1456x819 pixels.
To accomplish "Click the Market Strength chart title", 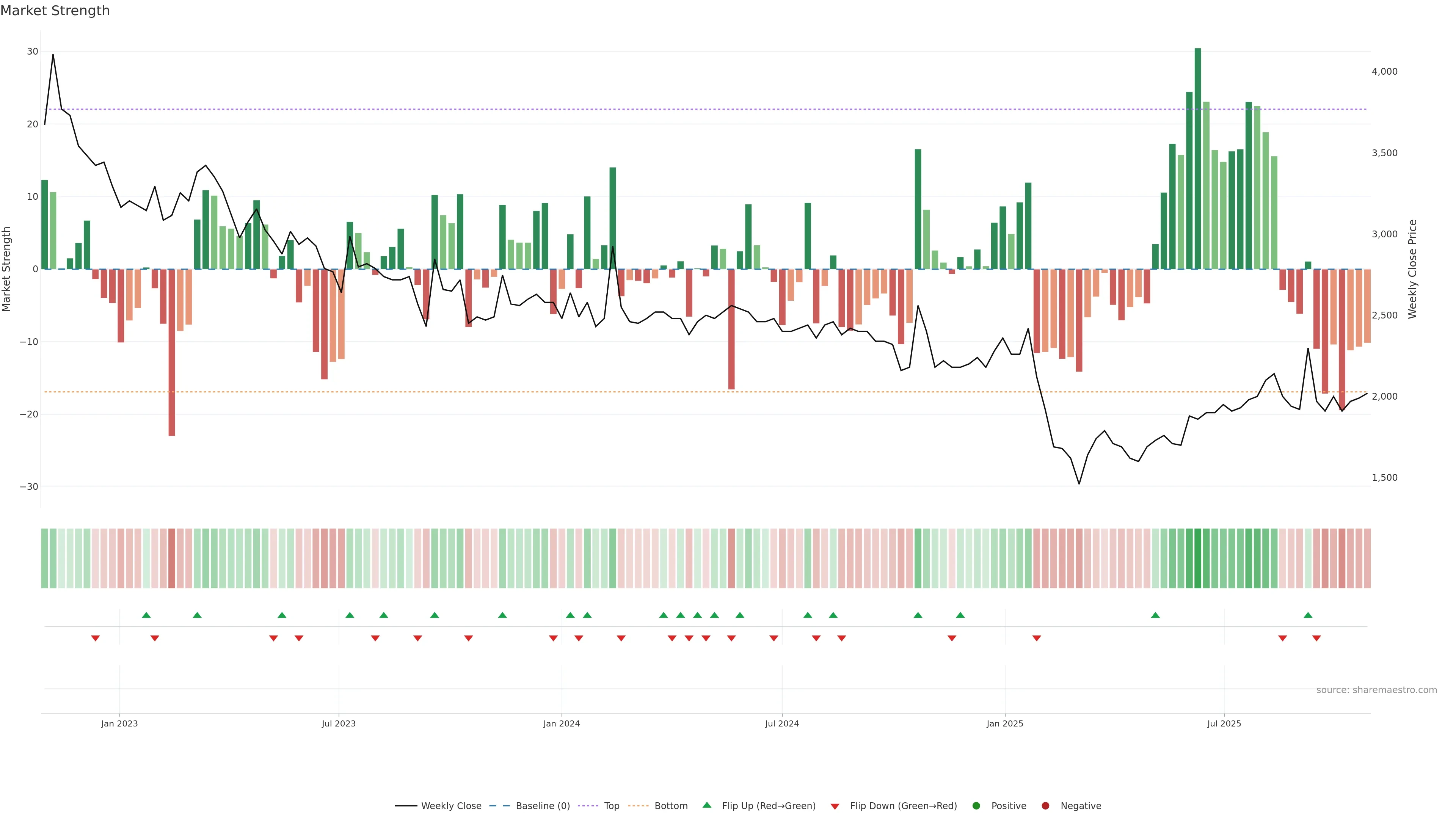I will point(55,11).
